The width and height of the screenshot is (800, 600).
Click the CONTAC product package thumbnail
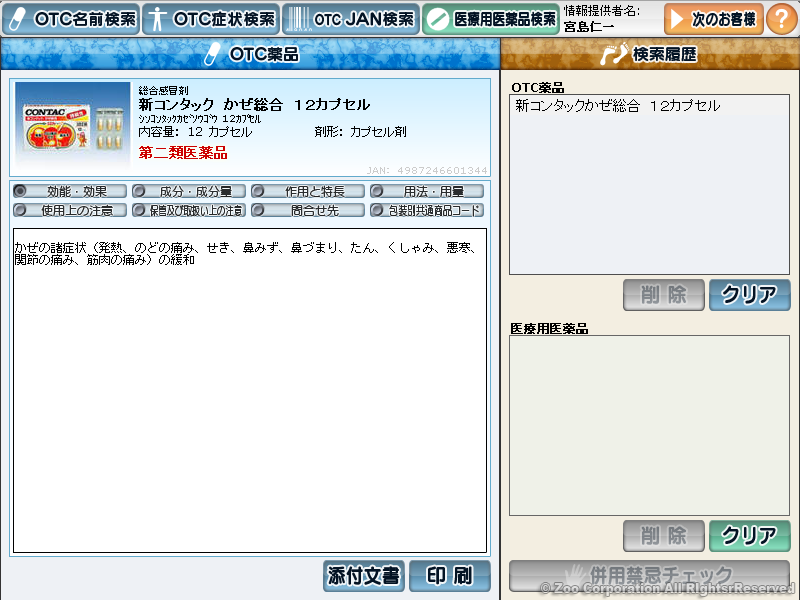click(72, 126)
